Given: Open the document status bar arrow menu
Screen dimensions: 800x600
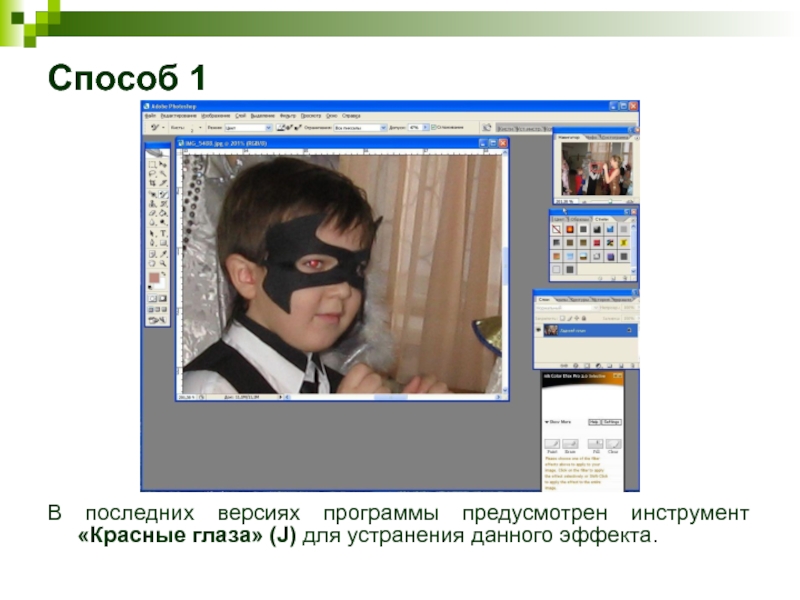Looking at the screenshot, I should coord(280,397).
